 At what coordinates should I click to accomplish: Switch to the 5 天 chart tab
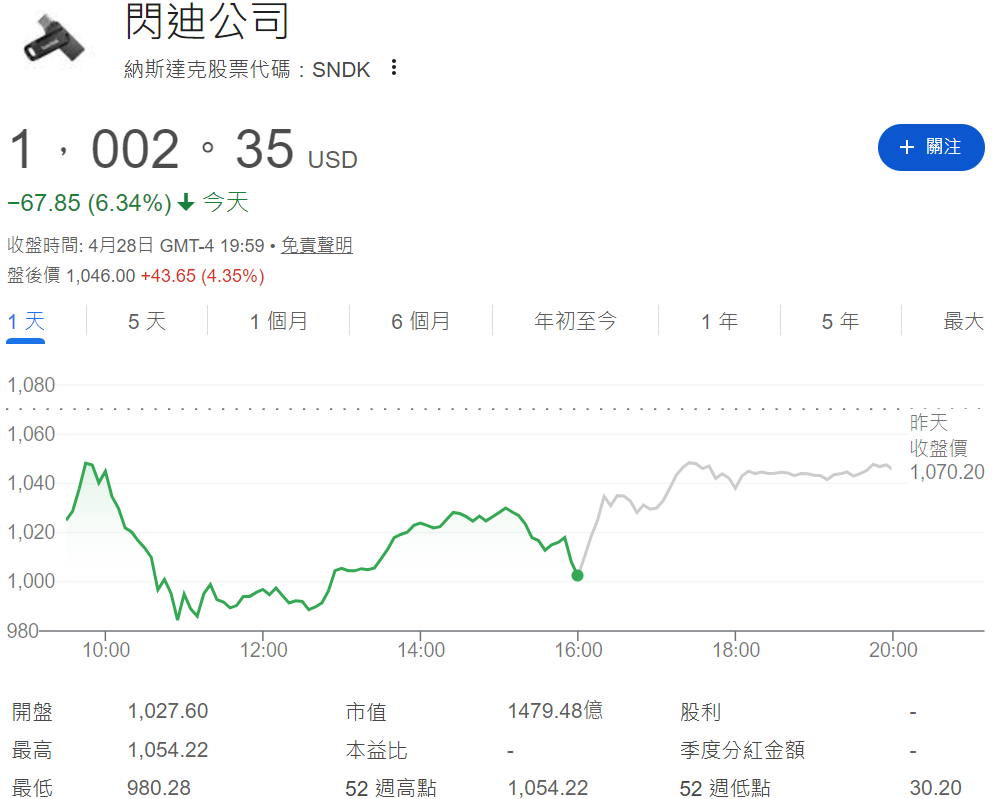(145, 321)
